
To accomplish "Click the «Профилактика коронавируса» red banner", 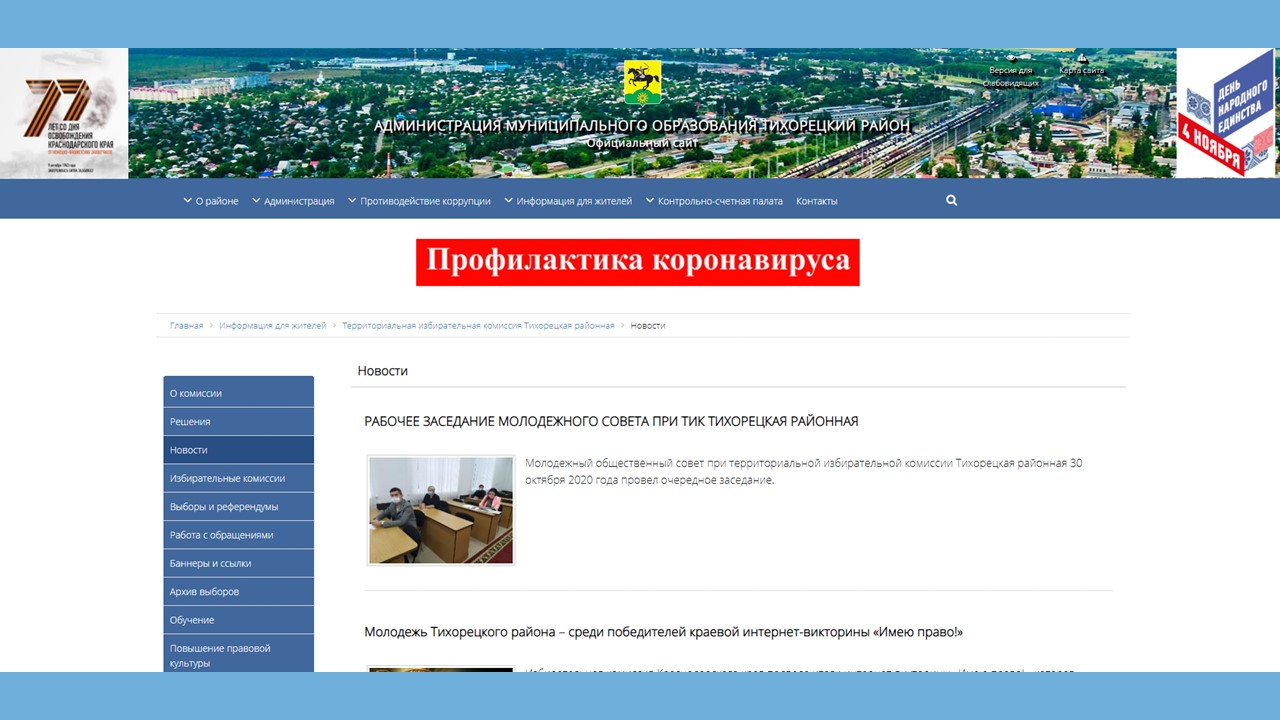I will click(x=638, y=262).
